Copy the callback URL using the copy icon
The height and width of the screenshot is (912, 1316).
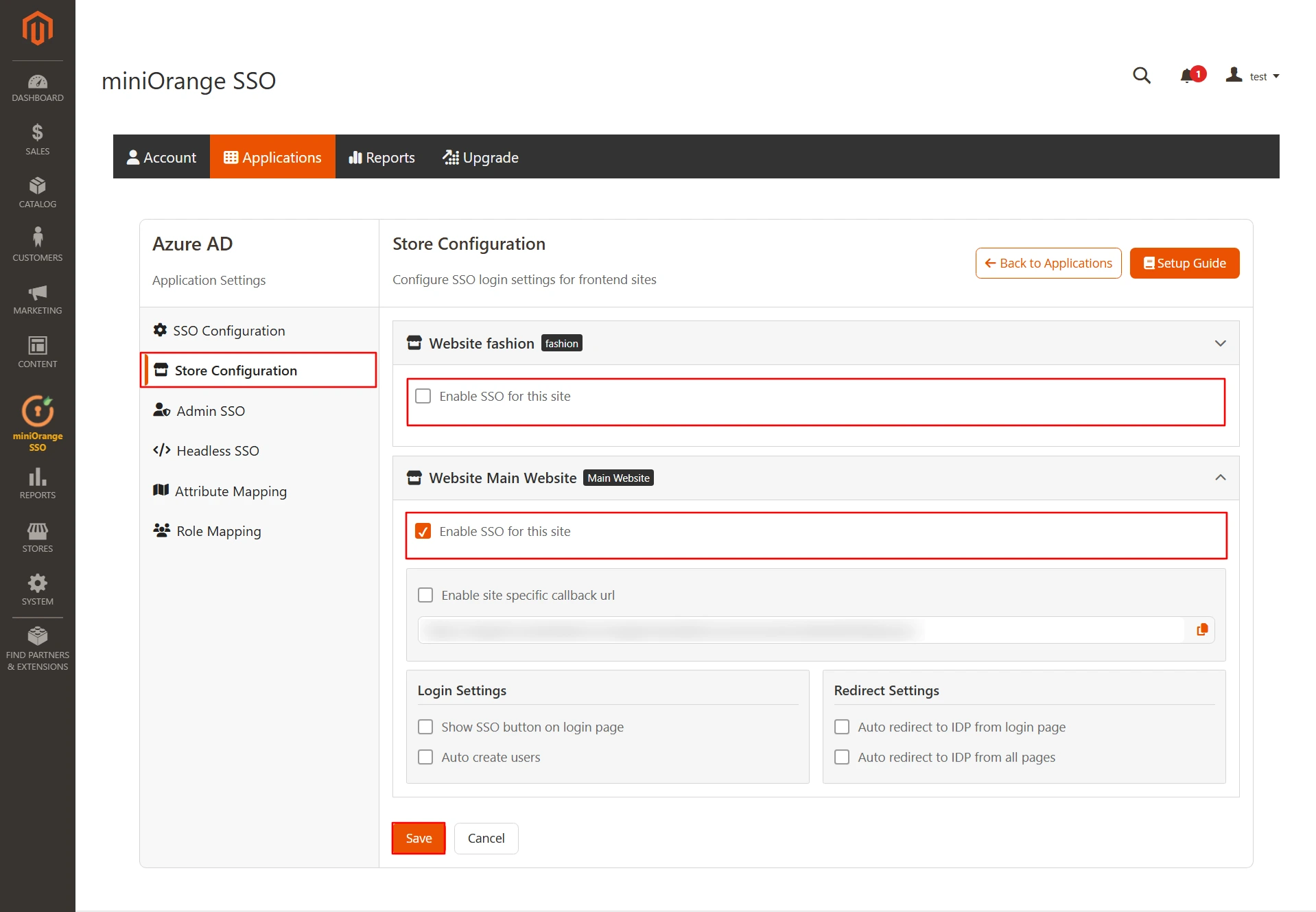(1201, 629)
